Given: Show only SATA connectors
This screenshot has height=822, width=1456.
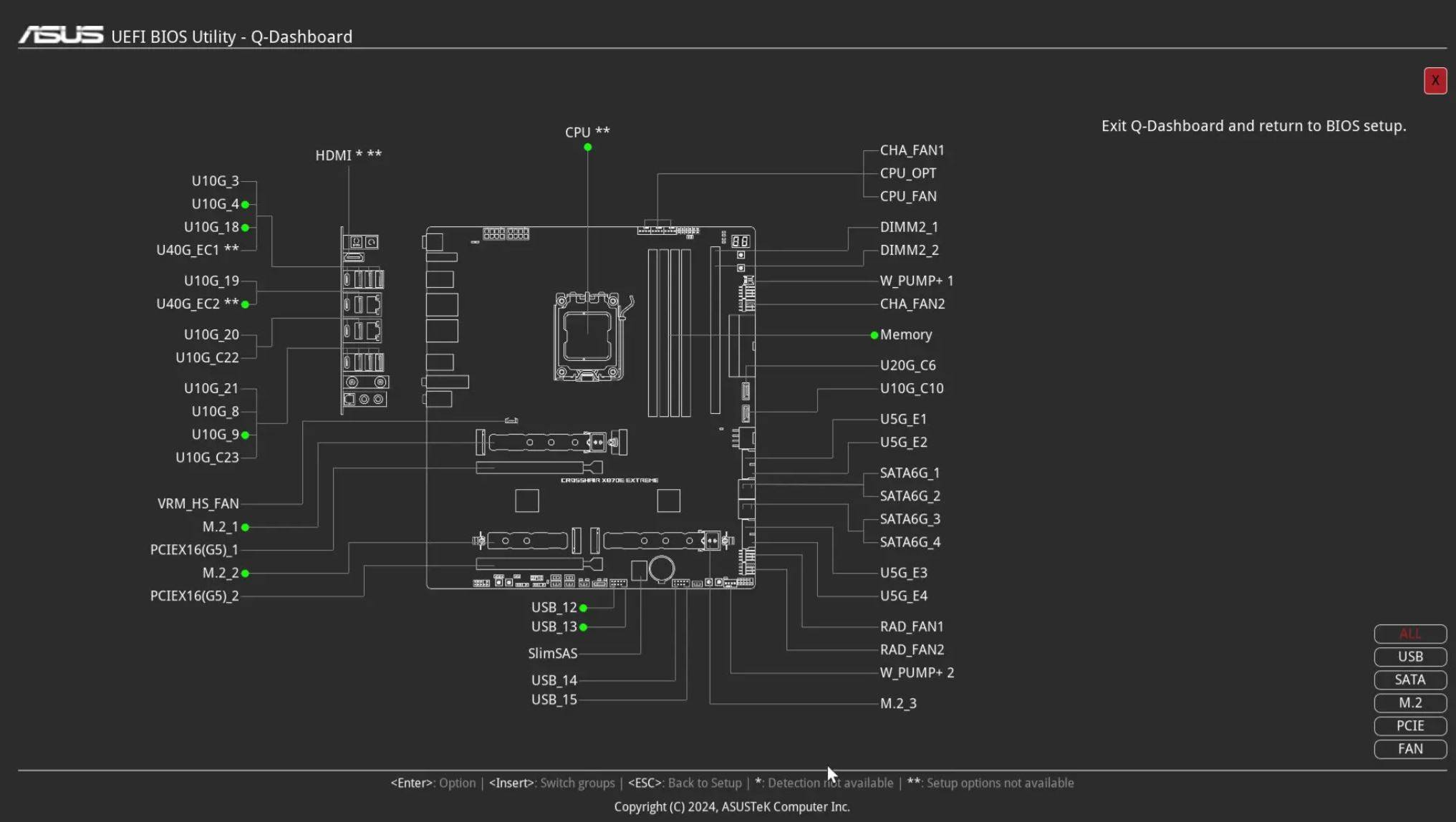Looking at the screenshot, I should [1409, 680].
